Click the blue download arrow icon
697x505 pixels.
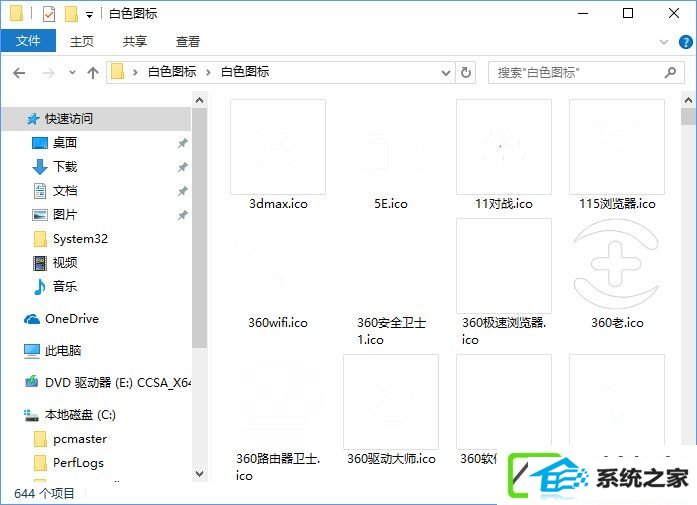tap(40, 167)
